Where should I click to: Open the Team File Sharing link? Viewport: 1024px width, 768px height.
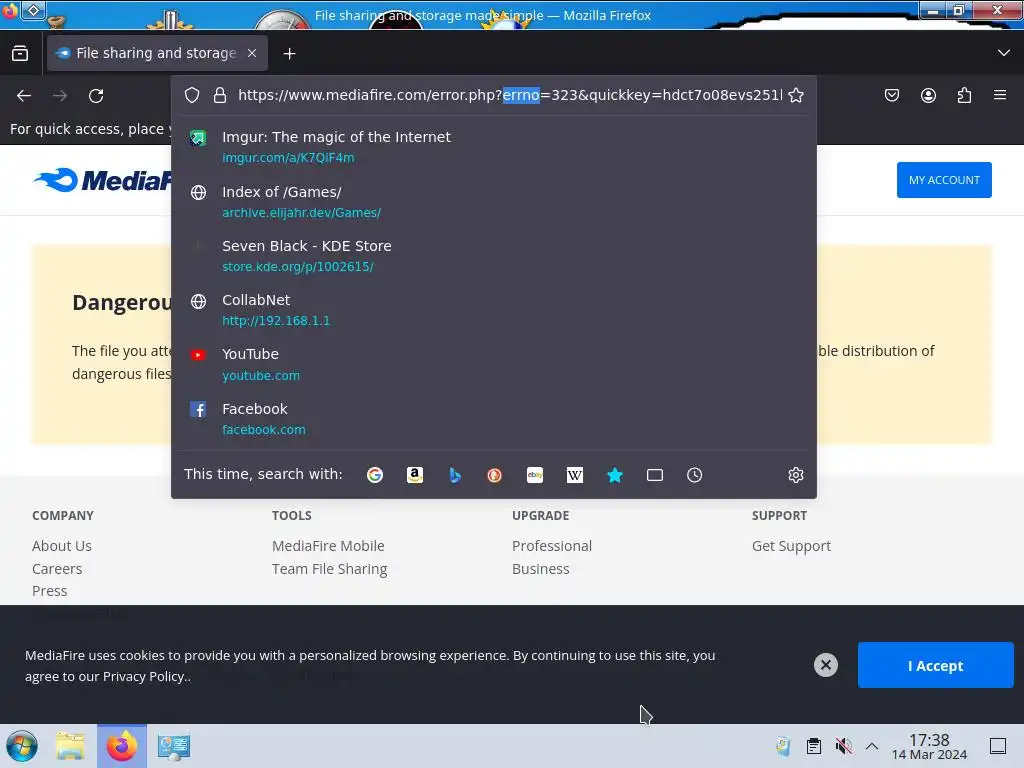pyautogui.click(x=329, y=569)
